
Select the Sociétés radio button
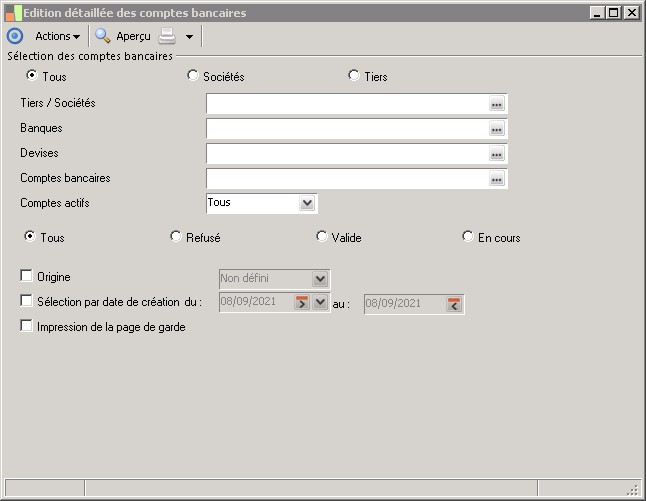point(193,76)
